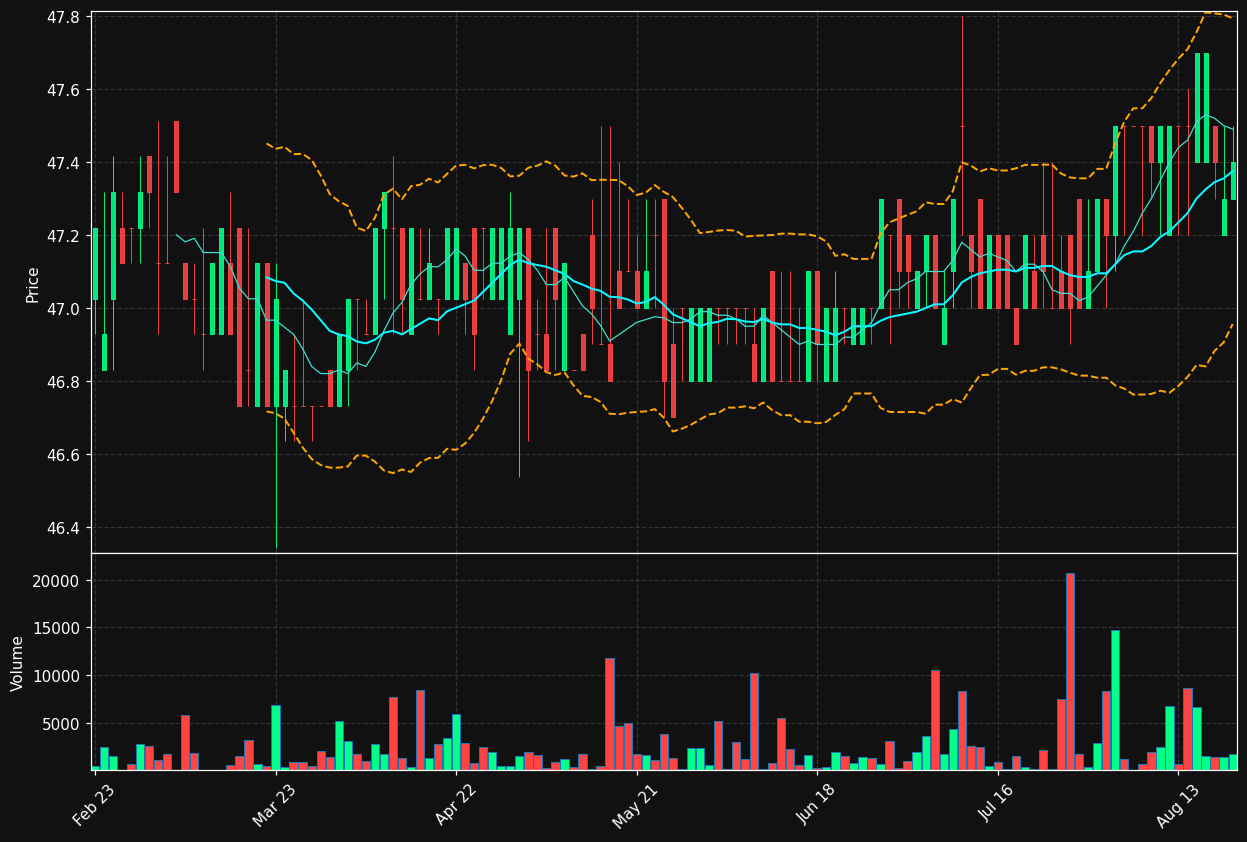1247x842 pixels.
Task: Click the "Volume" y-axis label
Action: pyautogui.click(x=18, y=663)
